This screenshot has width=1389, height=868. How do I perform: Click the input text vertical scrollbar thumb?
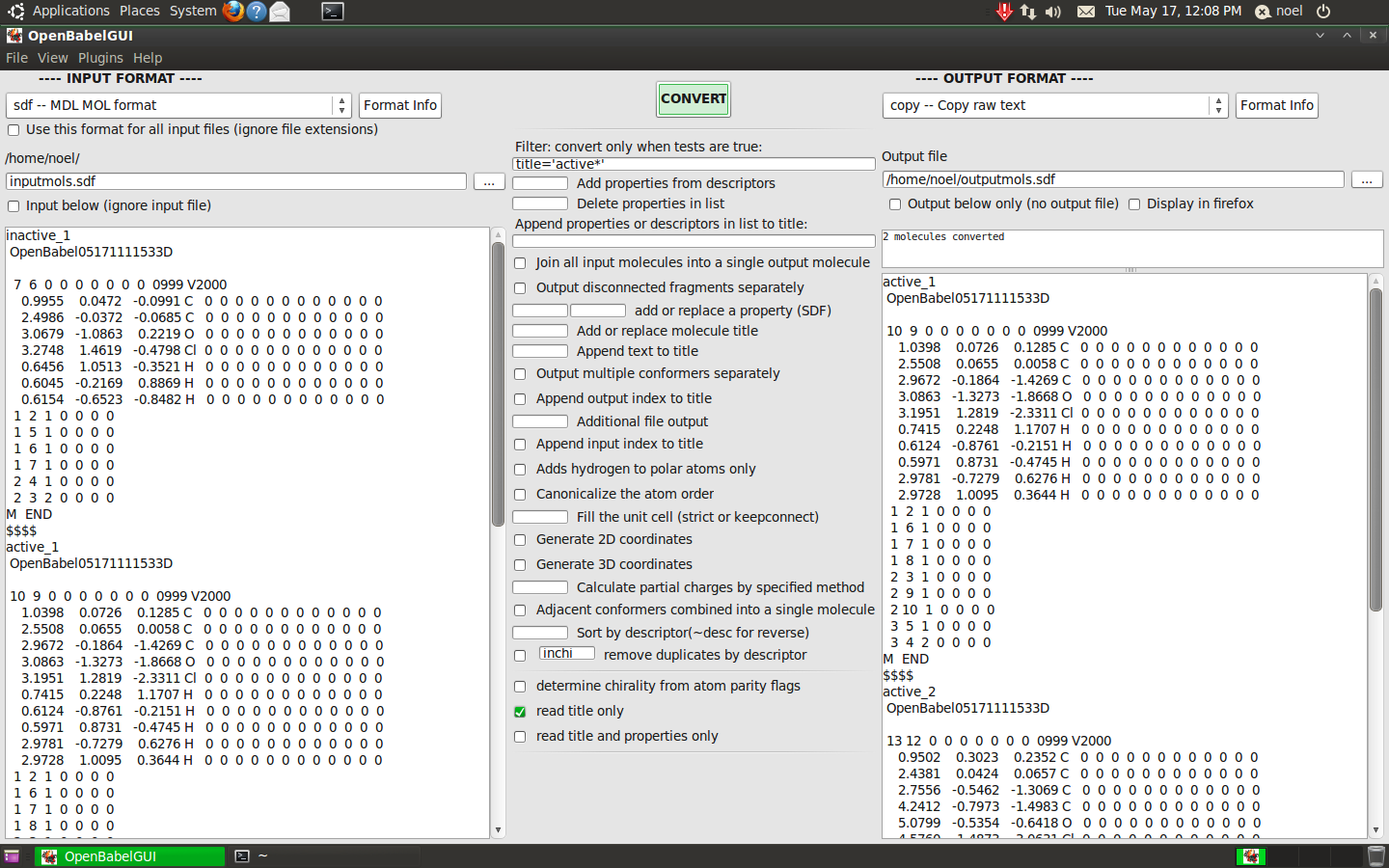coord(498,384)
